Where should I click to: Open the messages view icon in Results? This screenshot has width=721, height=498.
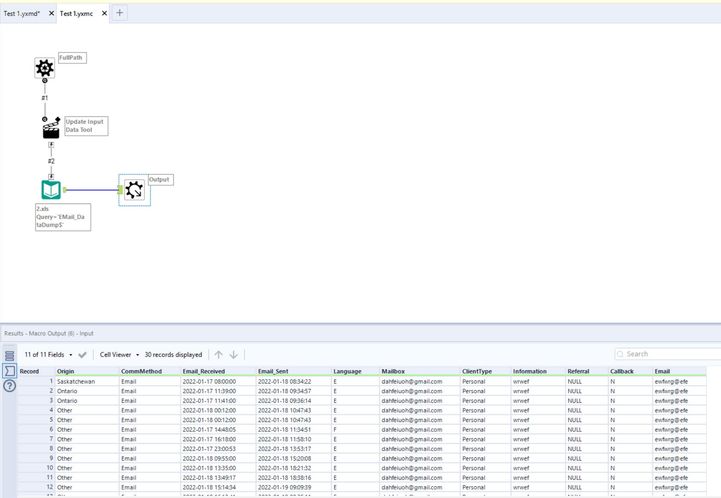point(10,371)
